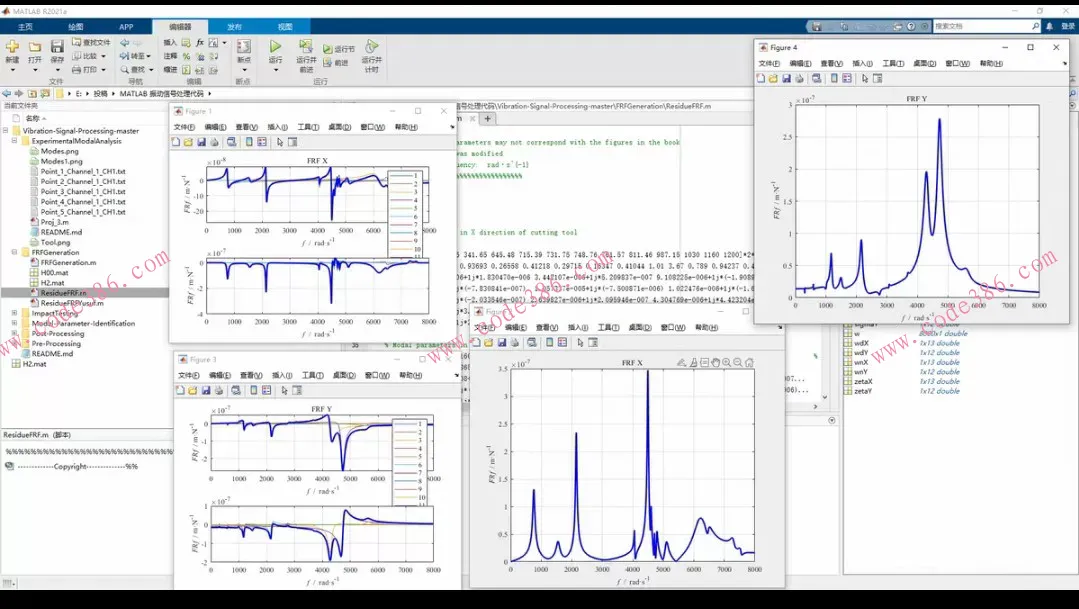Screen dimensions: 1079x609
Task: Collapse the ExperimentalModalAnalysis folder
Action: (15, 141)
